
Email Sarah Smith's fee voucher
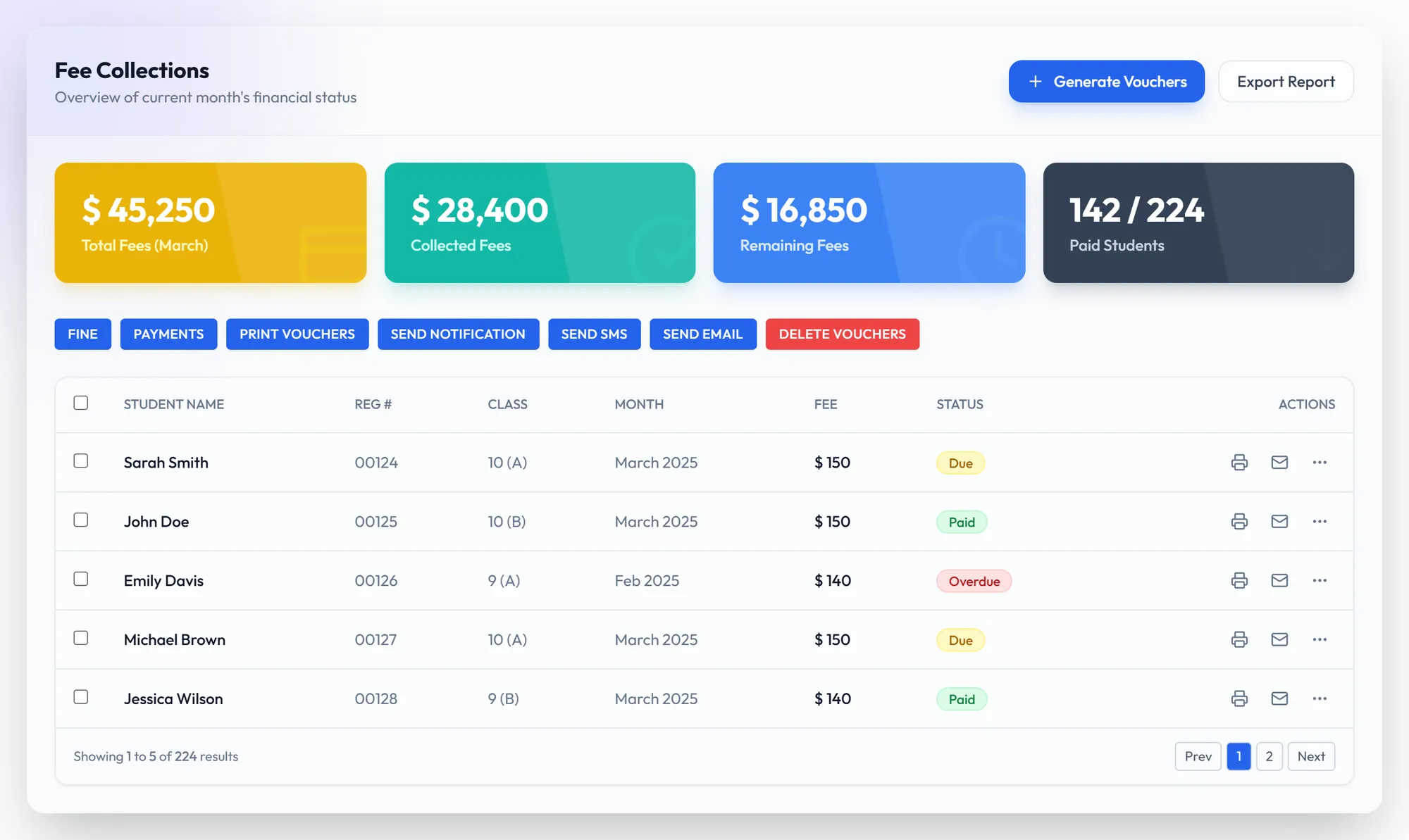(x=1279, y=463)
